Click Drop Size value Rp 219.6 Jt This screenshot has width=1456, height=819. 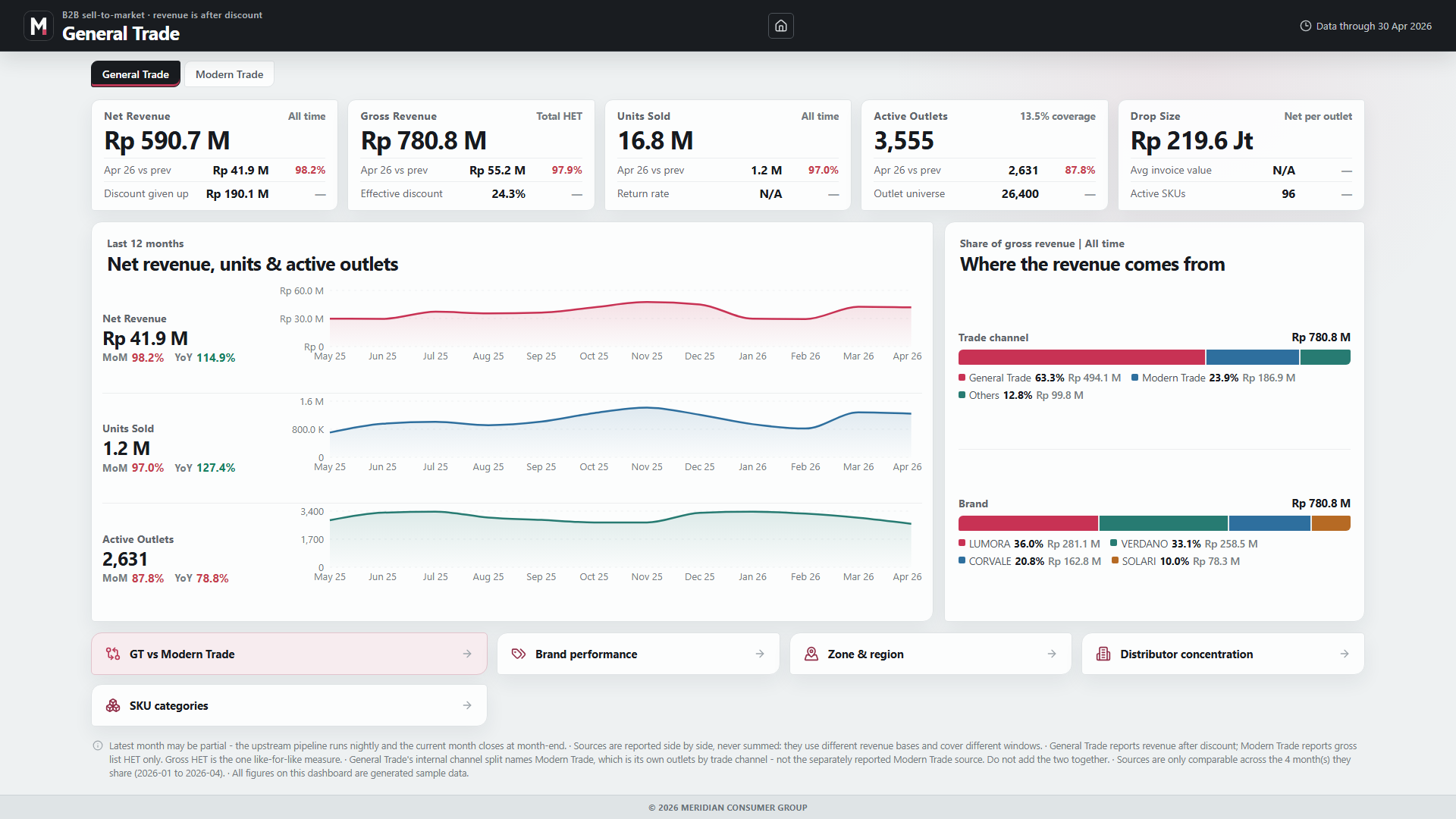[x=1191, y=140]
